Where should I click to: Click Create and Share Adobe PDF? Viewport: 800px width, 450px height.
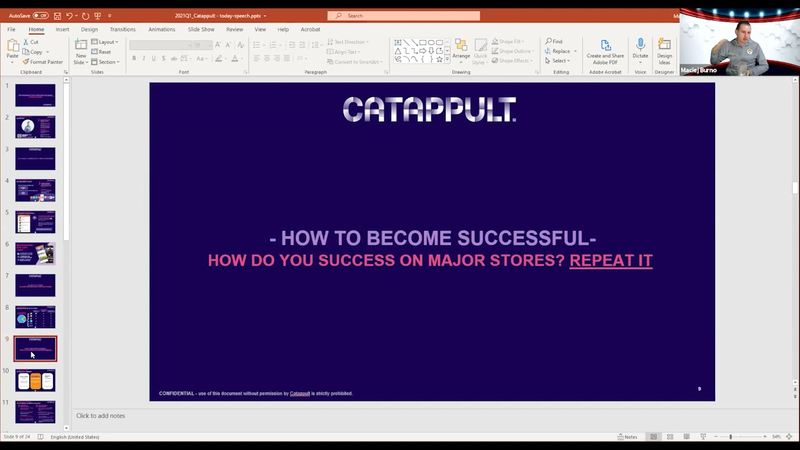click(x=605, y=52)
